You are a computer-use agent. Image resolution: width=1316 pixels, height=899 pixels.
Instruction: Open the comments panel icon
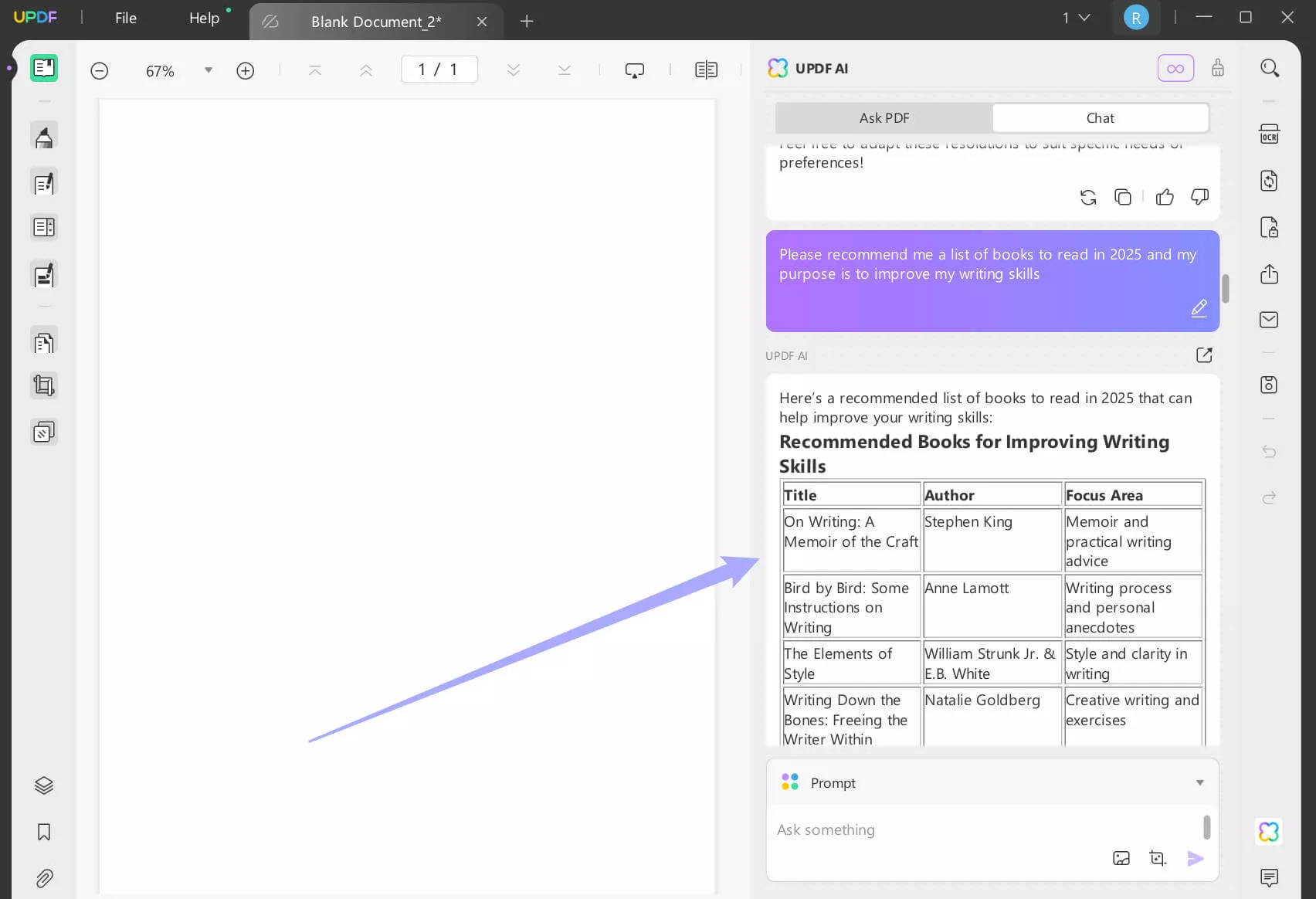pos(1270,877)
